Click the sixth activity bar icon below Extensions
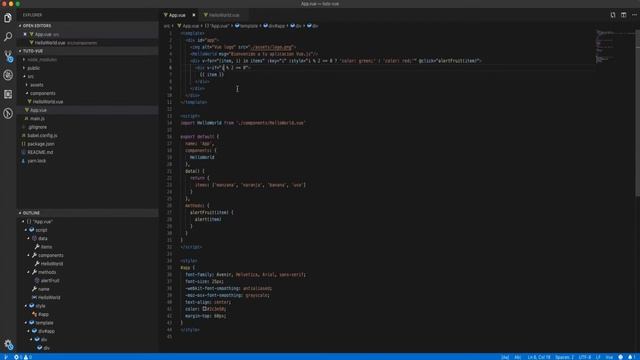Image resolution: width=640 pixels, height=360 pixels. pyautogui.click(x=8, y=113)
